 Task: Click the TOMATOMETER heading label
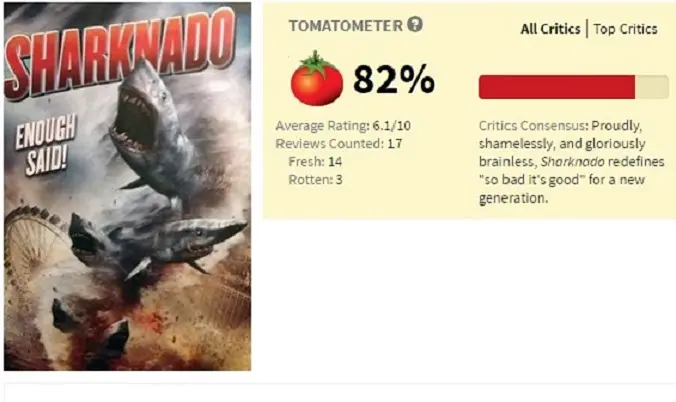(345, 25)
